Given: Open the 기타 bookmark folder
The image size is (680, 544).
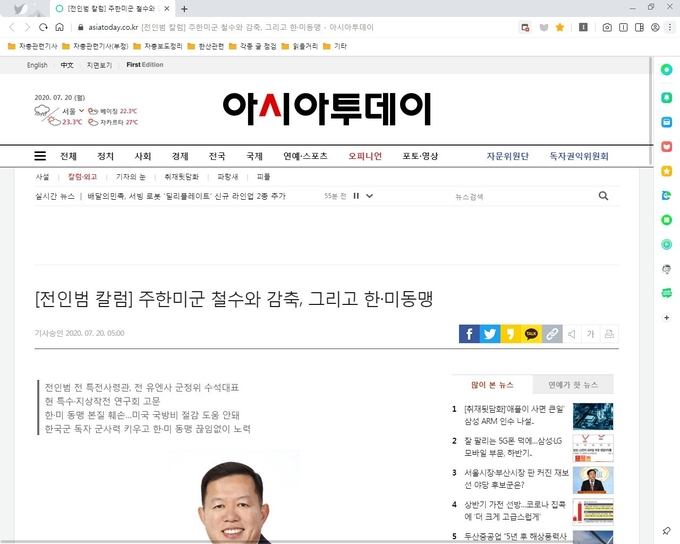Looking at the screenshot, I should [335, 46].
